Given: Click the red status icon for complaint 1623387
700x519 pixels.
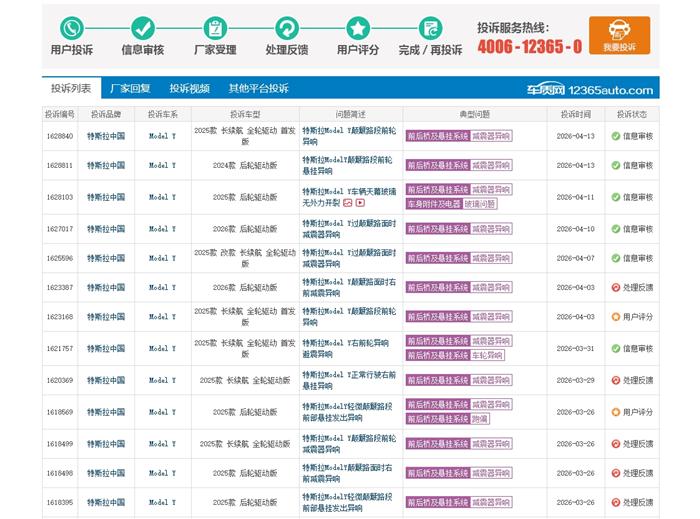Looking at the screenshot, I should tap(616, 288).
